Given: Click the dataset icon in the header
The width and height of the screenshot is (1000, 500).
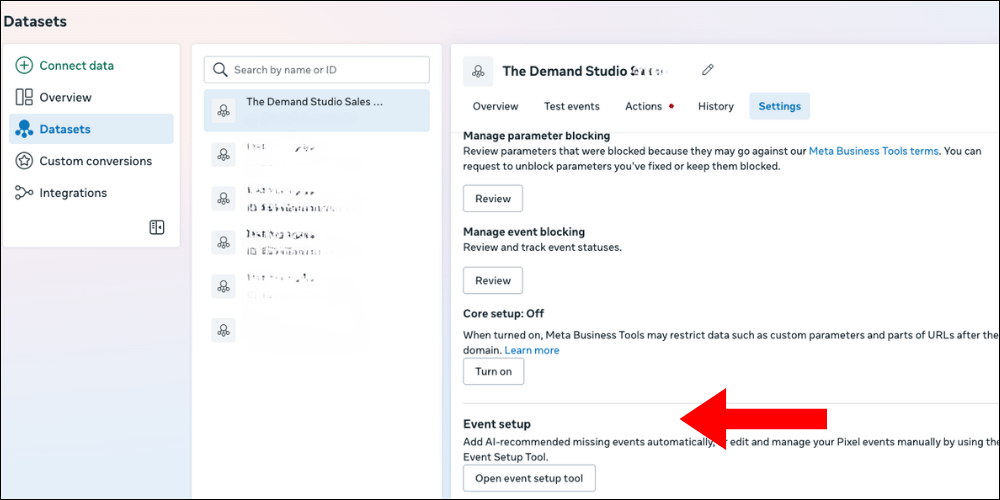Looking at the screenshot, I should (478, 71).
